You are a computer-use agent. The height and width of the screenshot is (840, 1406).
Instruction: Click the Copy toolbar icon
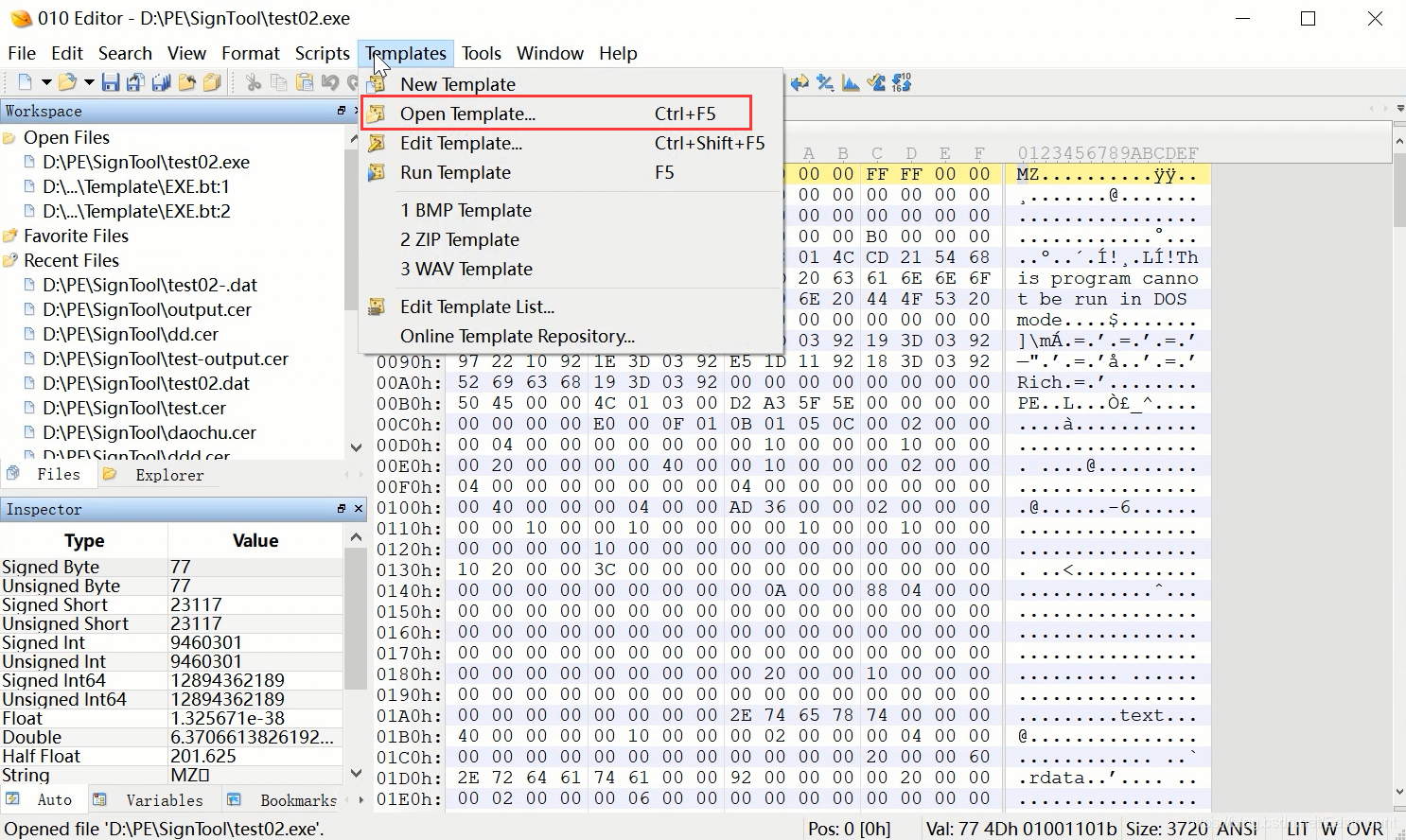(278, 82)
